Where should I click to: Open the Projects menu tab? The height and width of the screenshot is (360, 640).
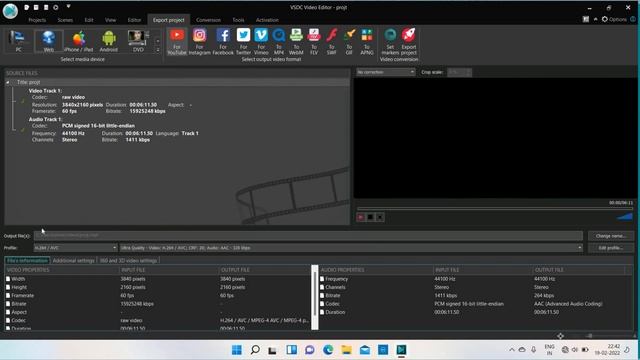37,20
